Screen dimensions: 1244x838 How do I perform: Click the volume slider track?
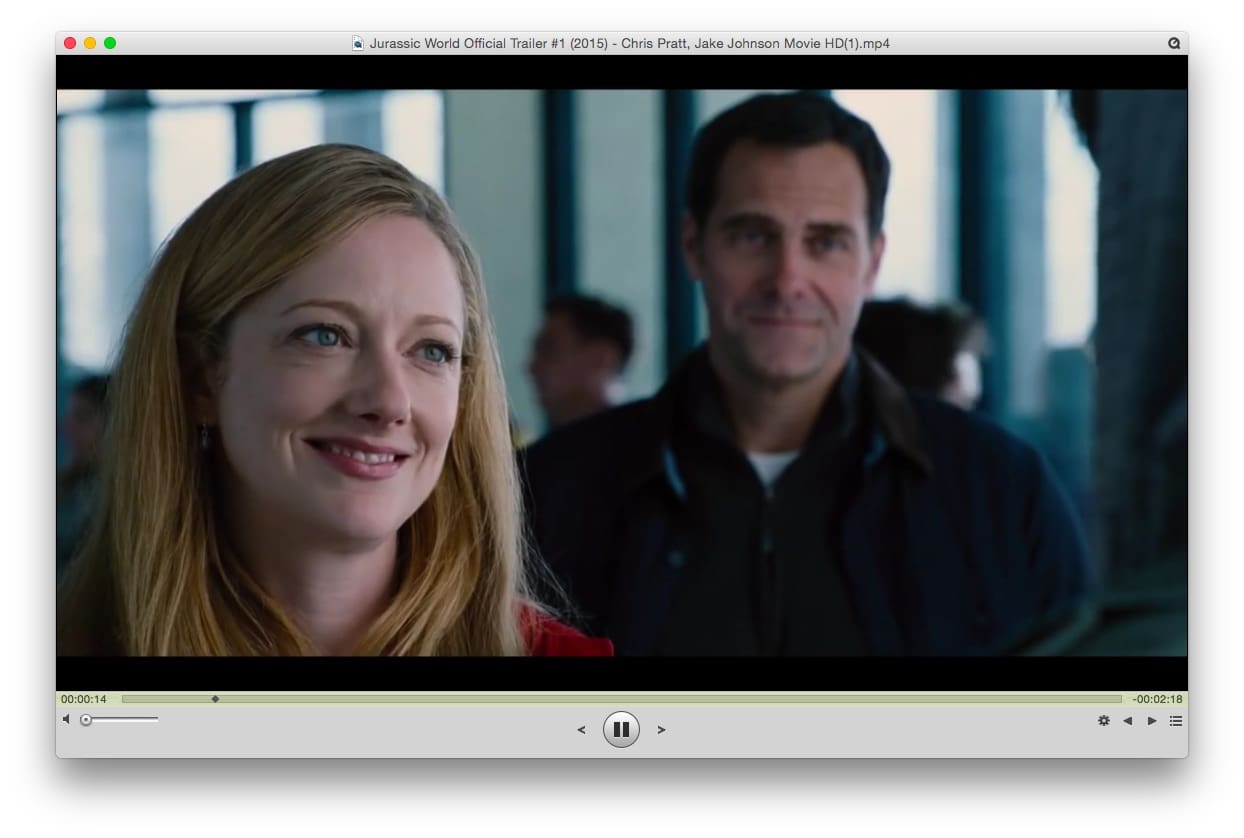pos(119,719)
